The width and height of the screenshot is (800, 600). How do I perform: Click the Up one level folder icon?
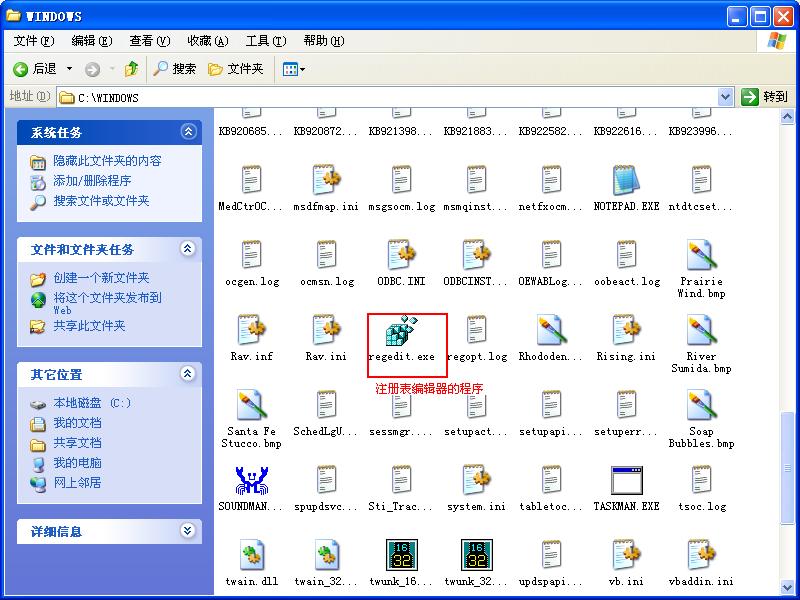(131, 69)
